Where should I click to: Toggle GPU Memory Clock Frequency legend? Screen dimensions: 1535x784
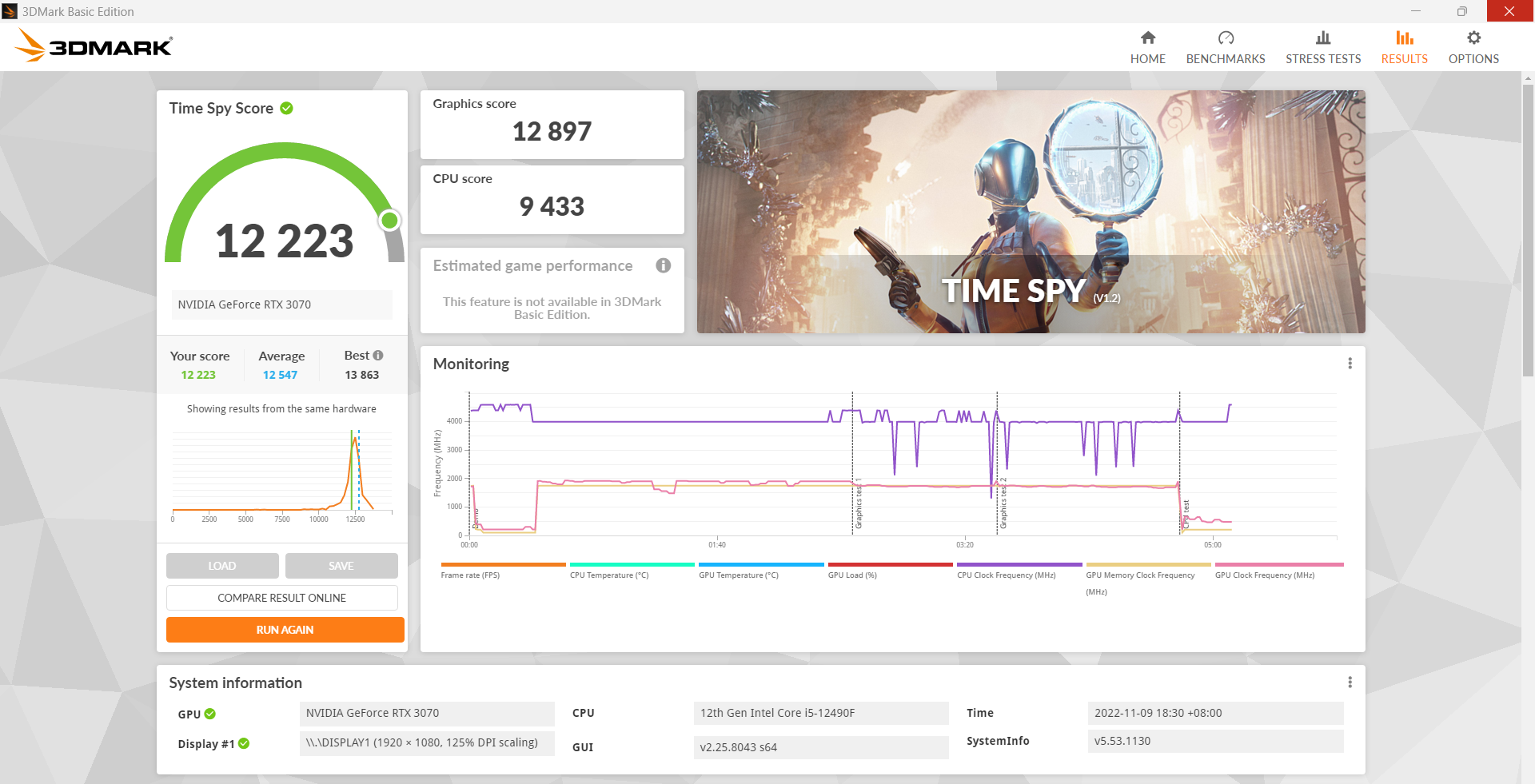pos(1148,579)
